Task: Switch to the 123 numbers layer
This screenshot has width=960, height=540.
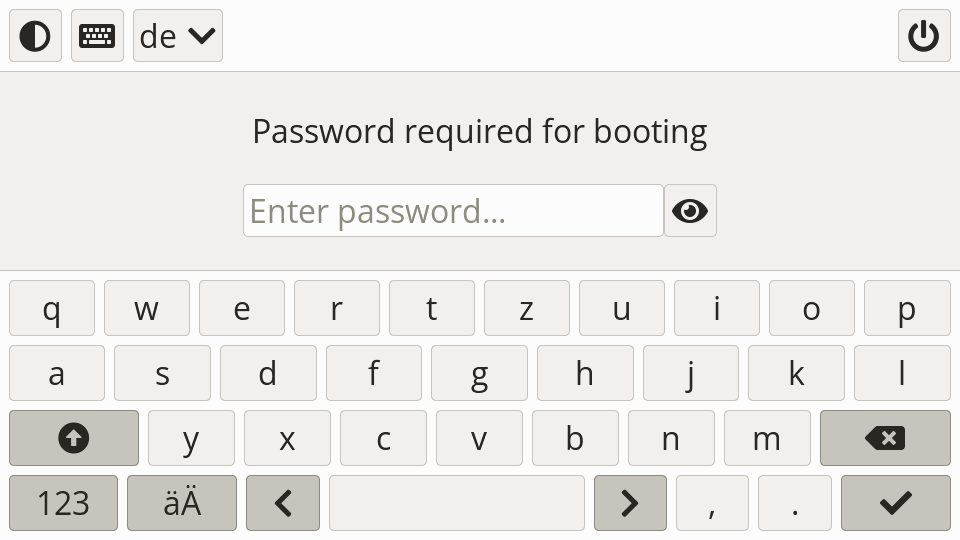Action: click(63, 503)
